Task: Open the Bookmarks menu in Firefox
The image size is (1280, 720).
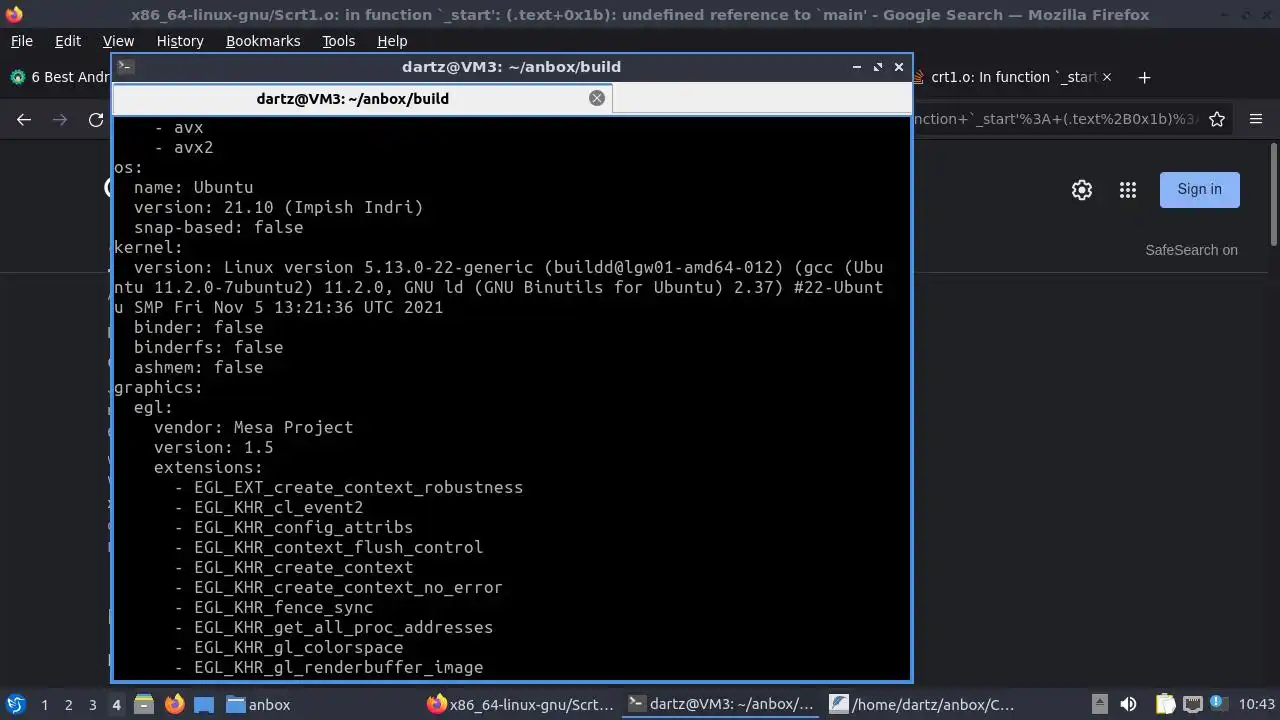Action: [x=263, y=41]
